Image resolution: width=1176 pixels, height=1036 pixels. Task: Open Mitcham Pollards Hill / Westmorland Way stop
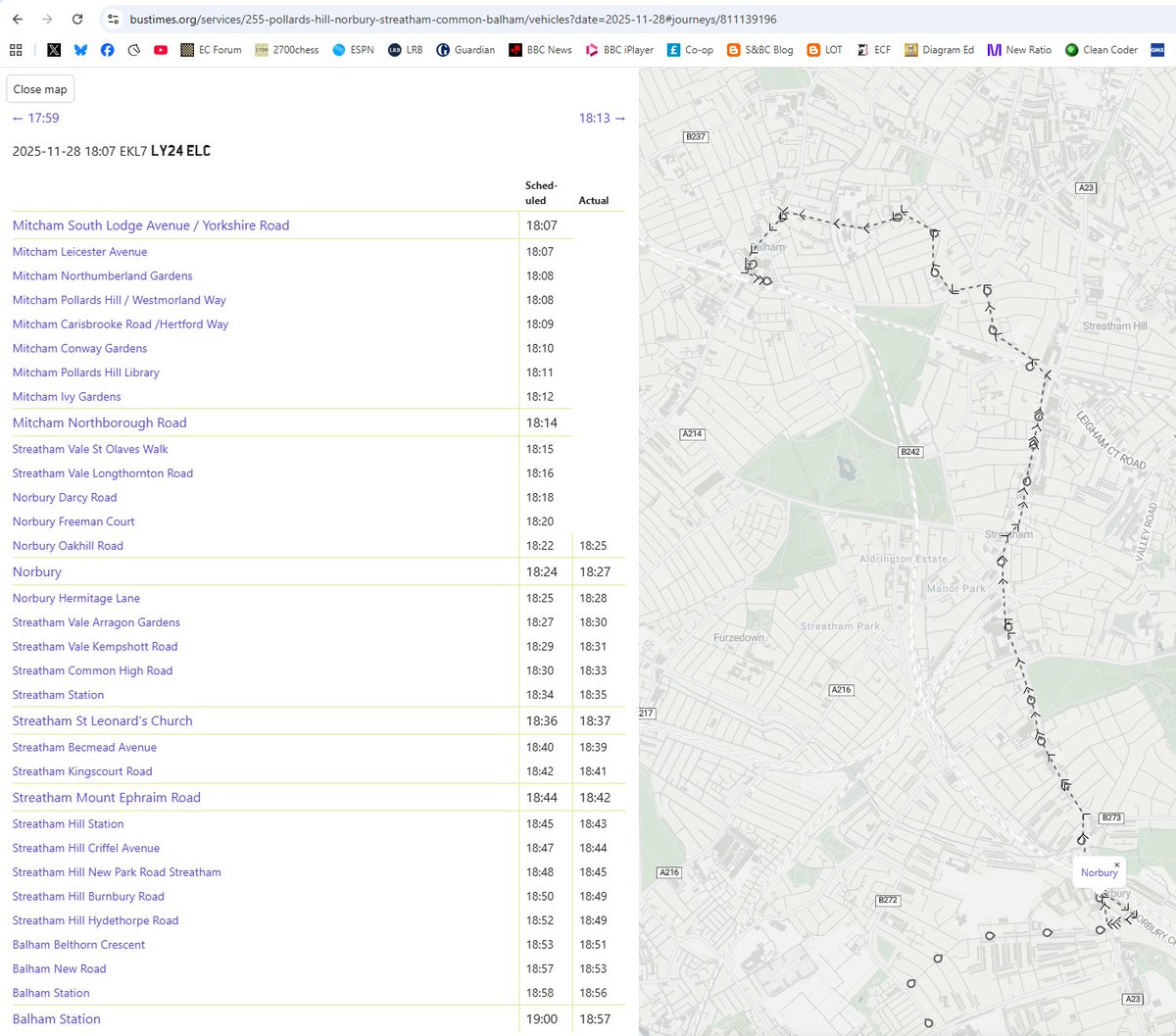[x=119, y=300]
